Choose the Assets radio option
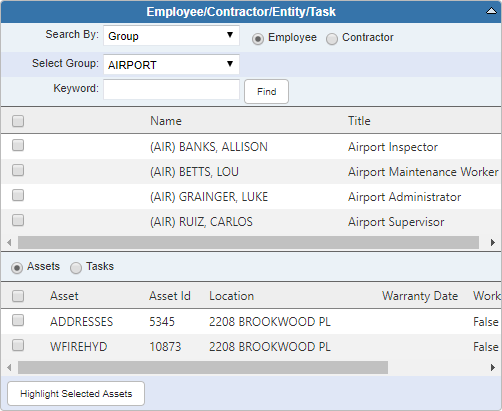 [x=17, y=268]
